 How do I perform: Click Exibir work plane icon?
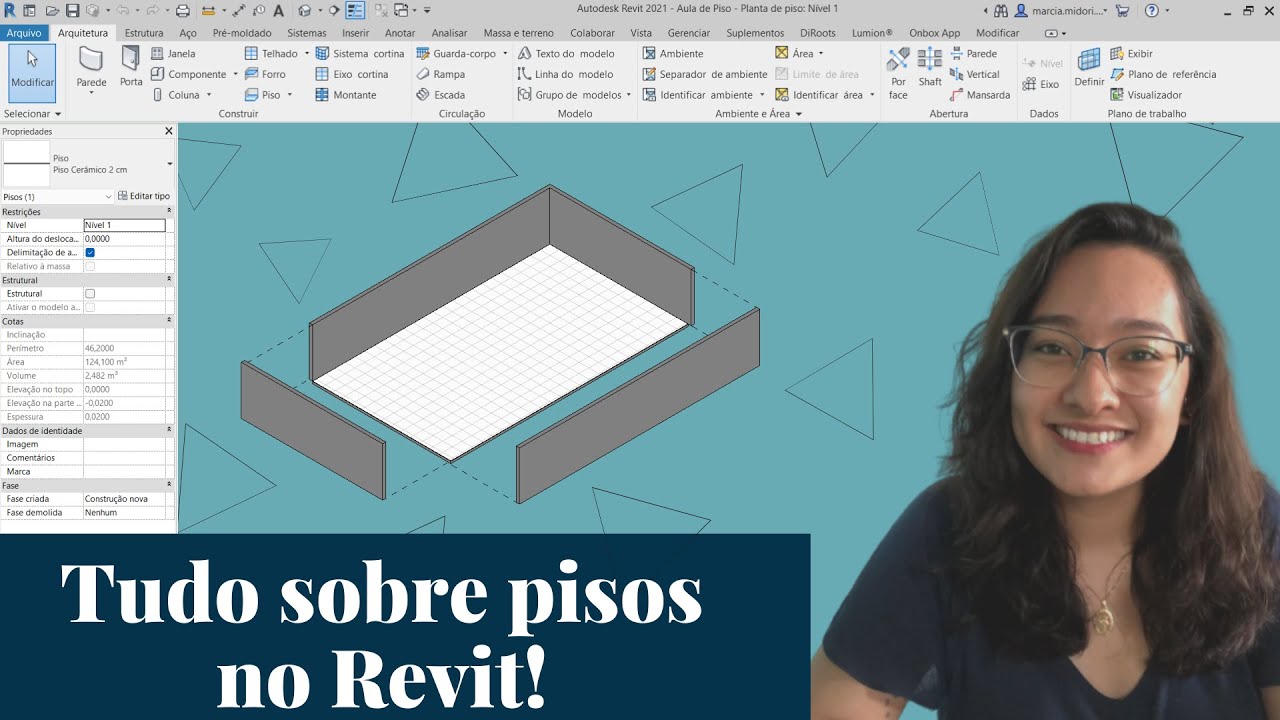[x=1117, y=53]
